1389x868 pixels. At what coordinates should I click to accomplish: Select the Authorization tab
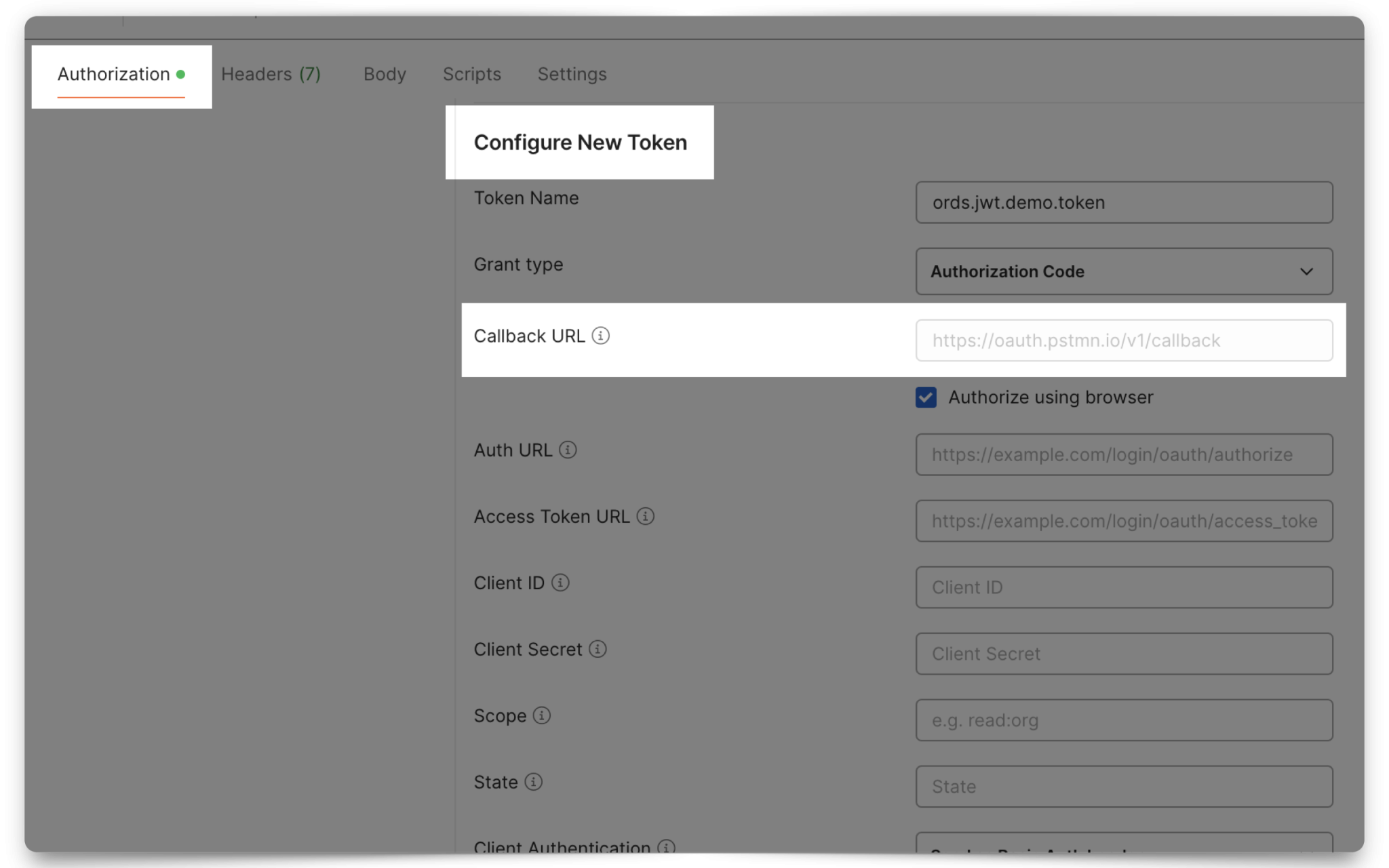[114, 74]
